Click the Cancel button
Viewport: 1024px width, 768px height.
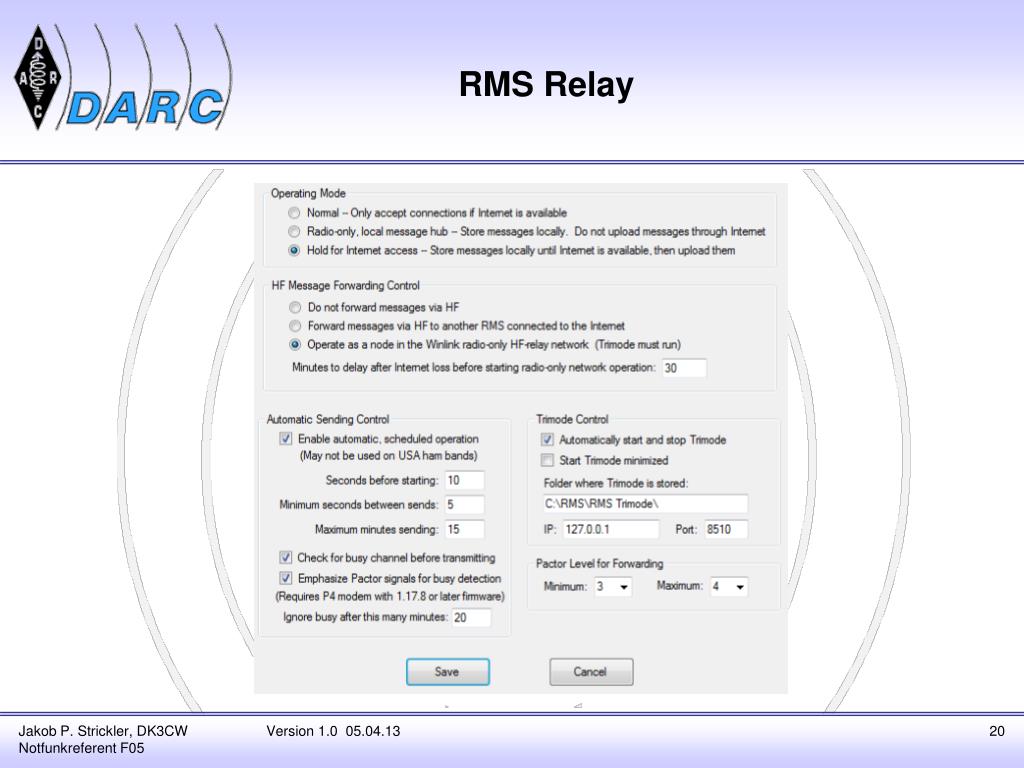(591, 672)
